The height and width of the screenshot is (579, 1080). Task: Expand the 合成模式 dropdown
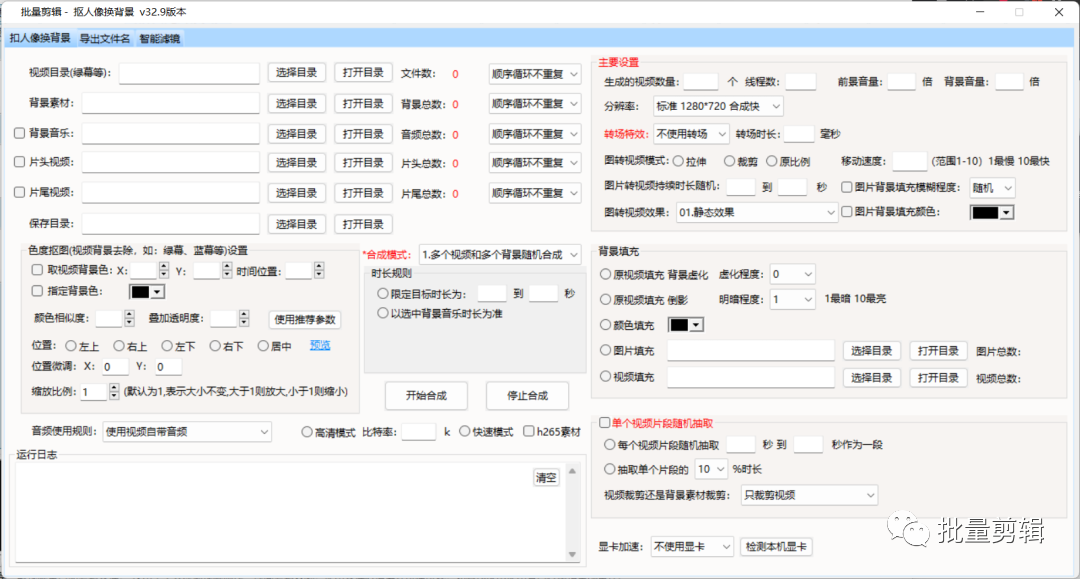pos(499,255)
